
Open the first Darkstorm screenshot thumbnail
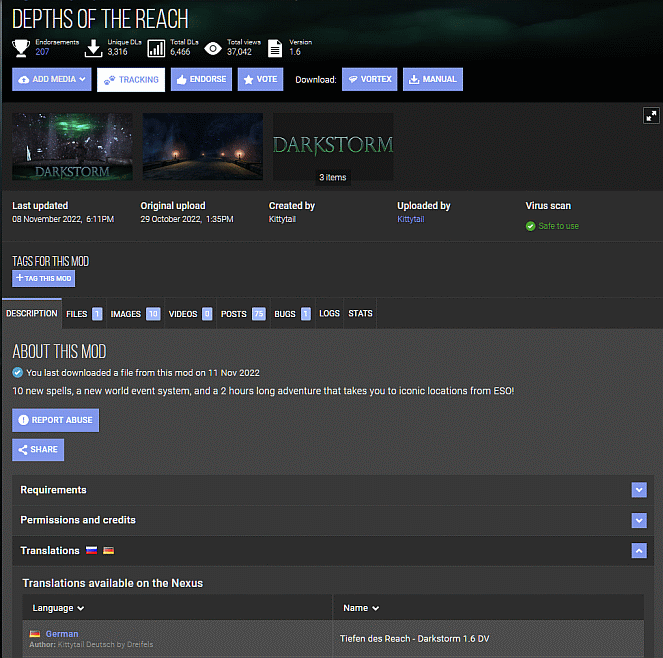[x=72, y=146]
